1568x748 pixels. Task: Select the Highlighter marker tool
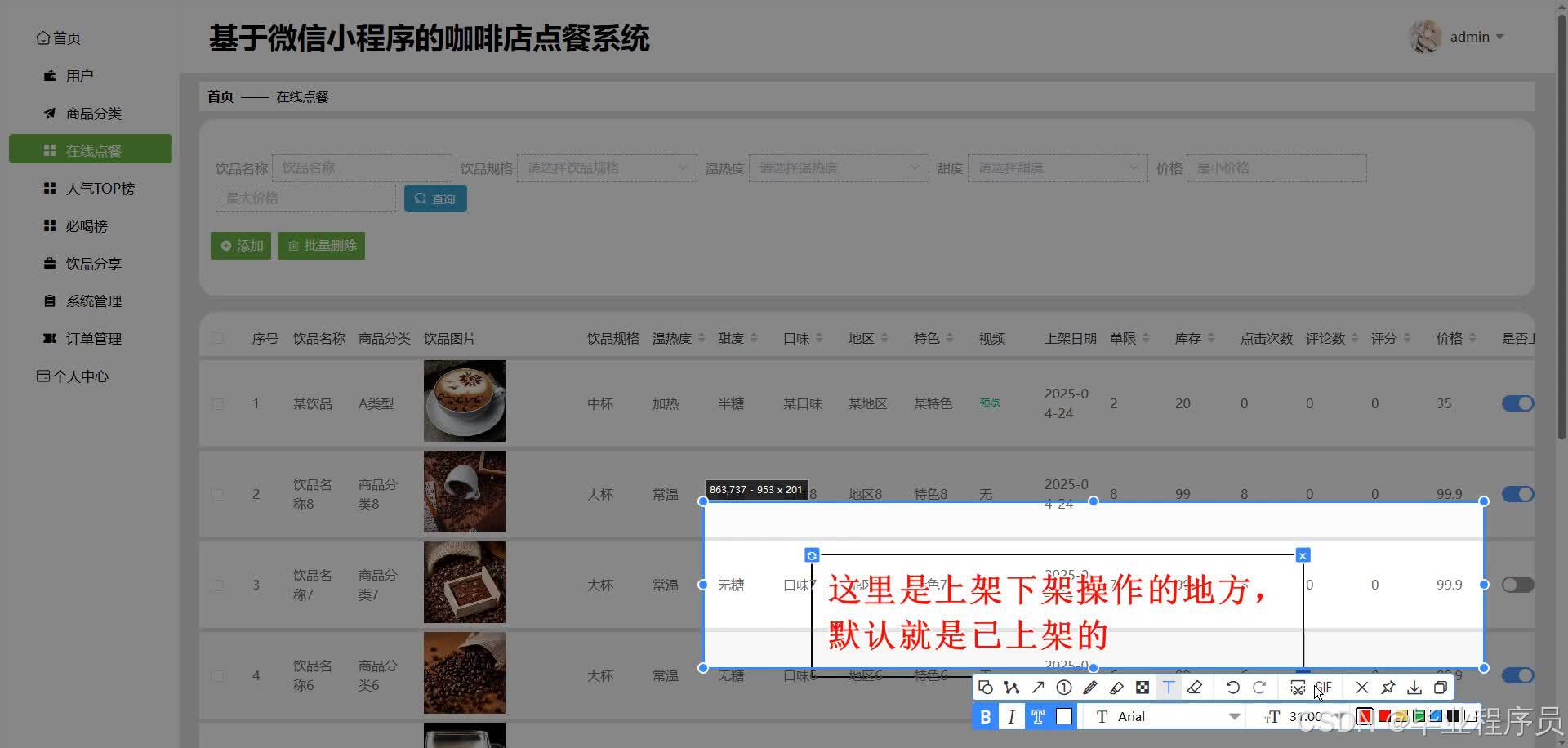pyautogui.click(x=1116, y=688)
